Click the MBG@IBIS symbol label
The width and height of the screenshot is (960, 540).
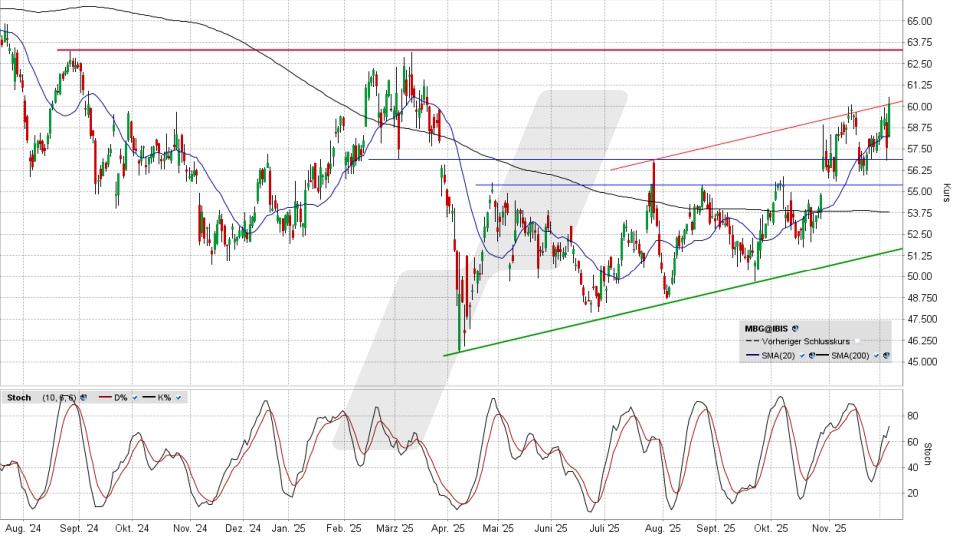point(765,327)
